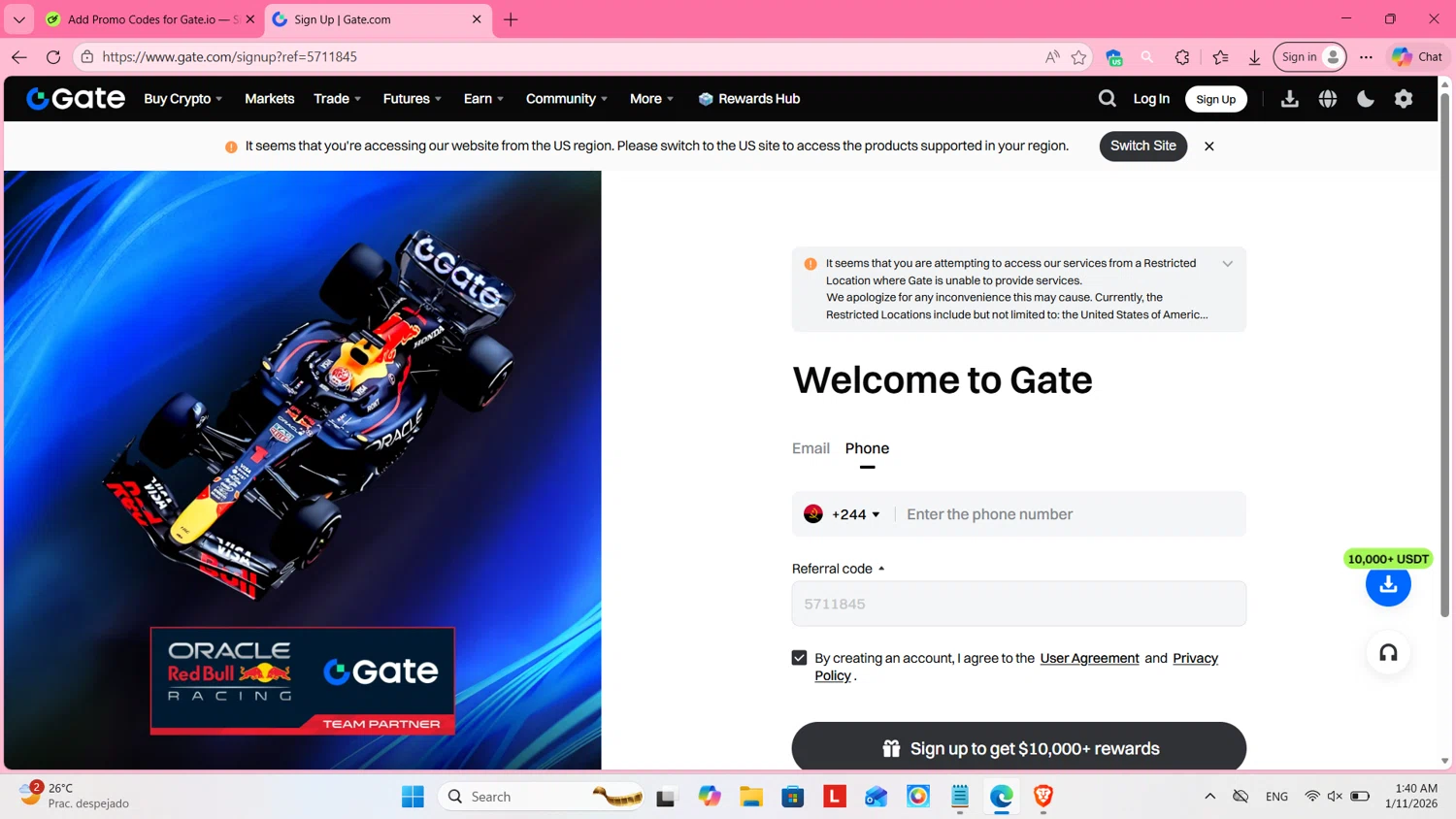The image size is (1456, 819).
Task: Open the site search magnifier icon
Action: (x=1107, y=99)
